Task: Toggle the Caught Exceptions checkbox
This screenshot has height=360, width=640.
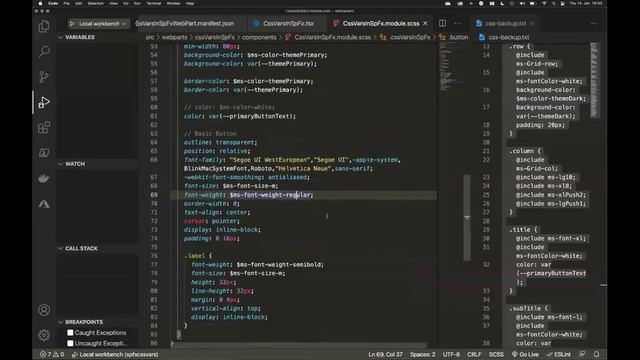Action: pyautogui.click(x=70, y=333)
